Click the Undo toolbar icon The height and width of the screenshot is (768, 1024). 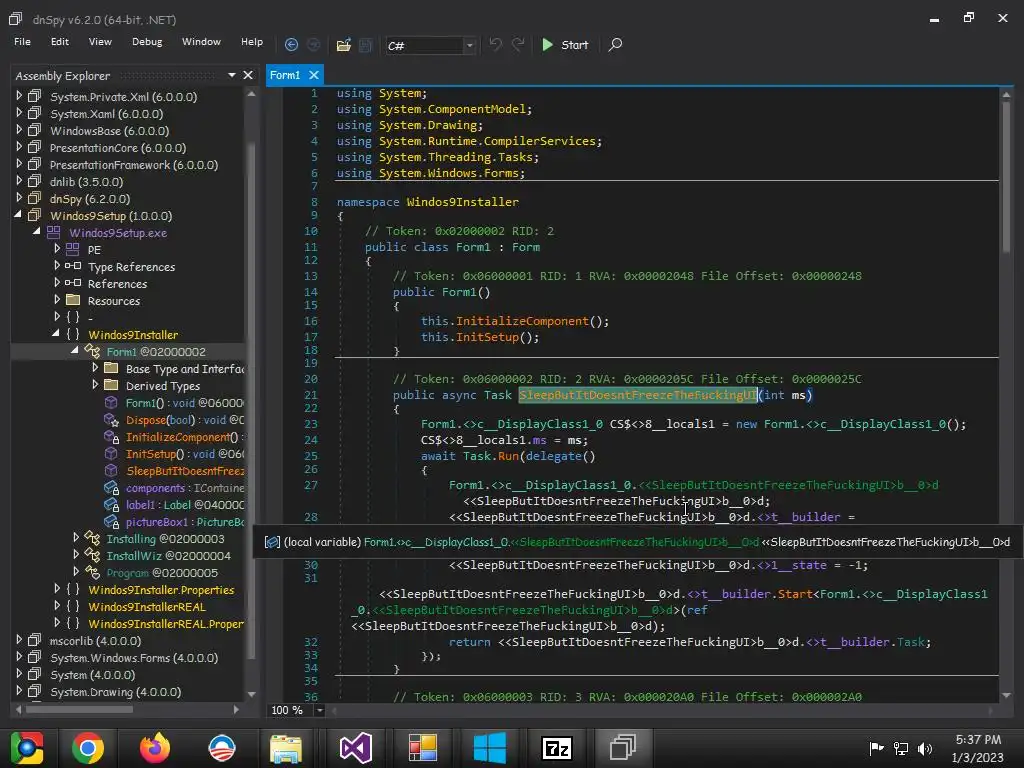coord(496,44)
